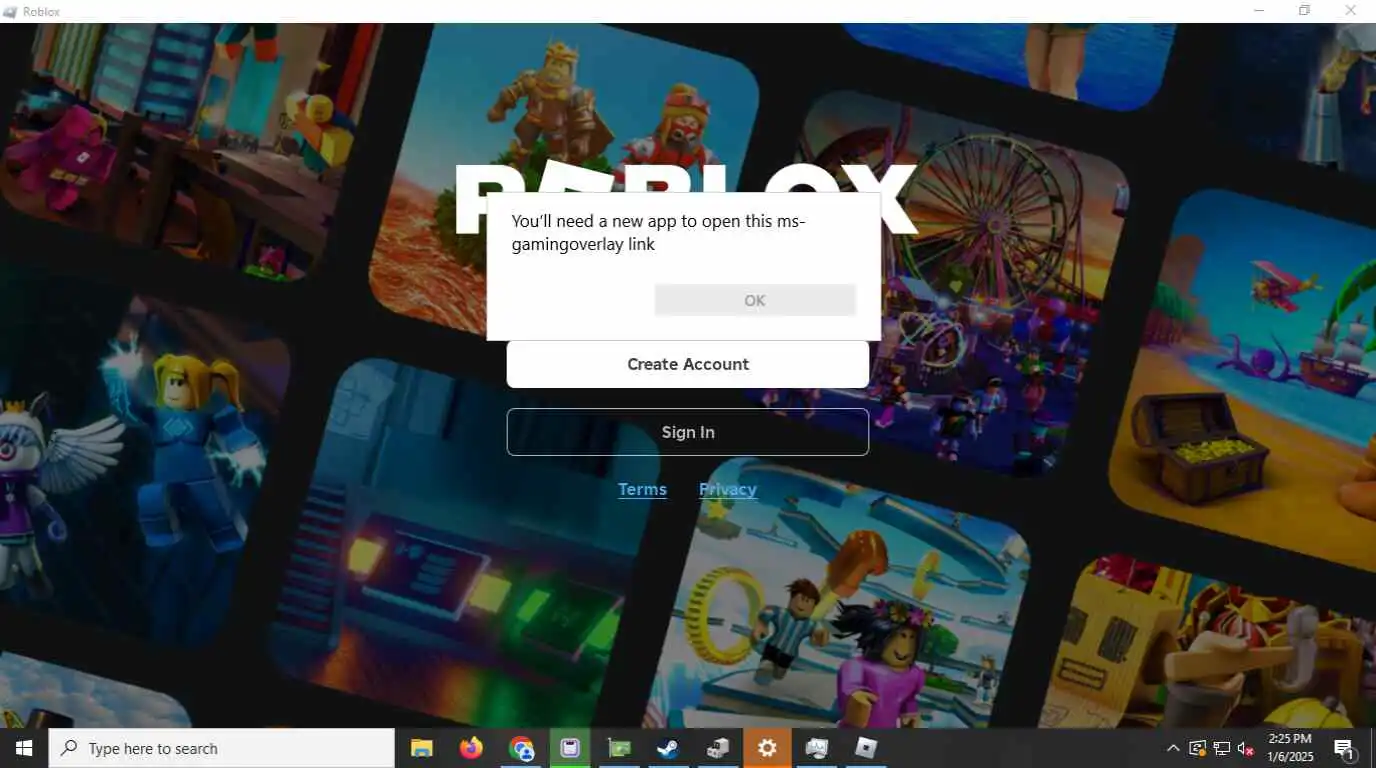Minimize the Roblox window
The height and width of the screenshot is (768, 1376).
coord(1259,11)
